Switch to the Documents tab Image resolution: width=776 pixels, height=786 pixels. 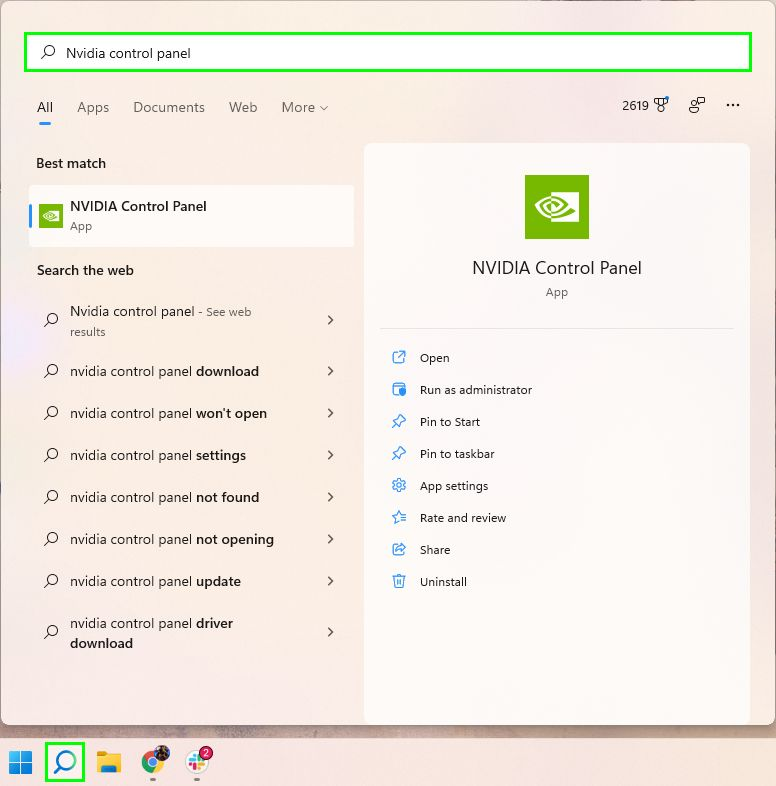(169, 107)
